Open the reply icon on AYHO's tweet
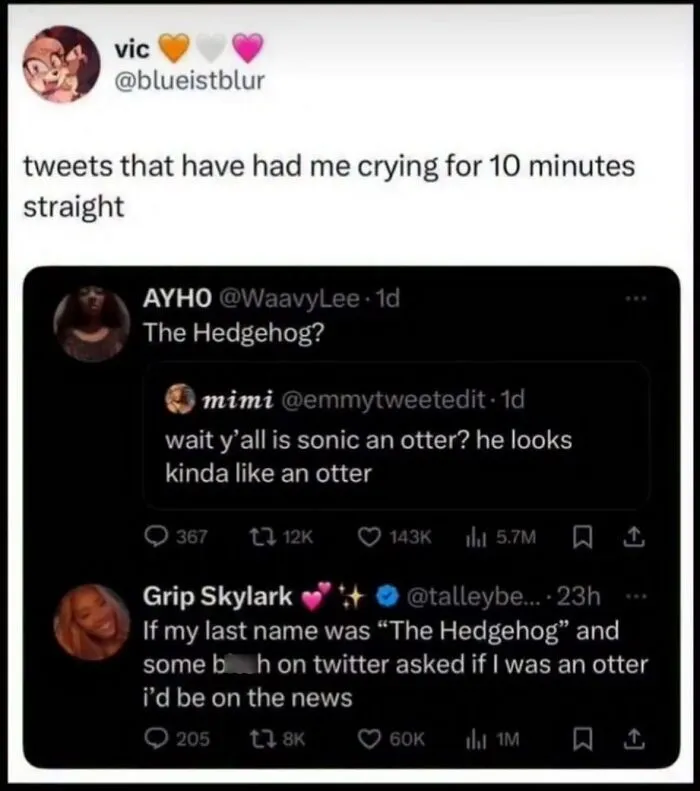Image resolution: width=700 pixels, height=791 pixels. 156,537
